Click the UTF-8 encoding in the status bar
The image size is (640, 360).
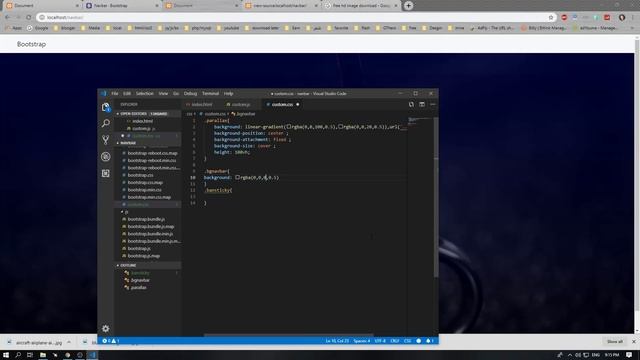pyautogui.click(x=380, y=341)
